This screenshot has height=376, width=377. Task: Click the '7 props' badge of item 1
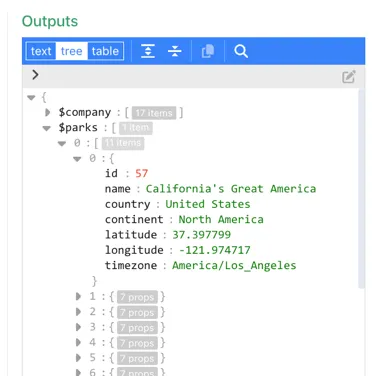(x=137, y=297)
